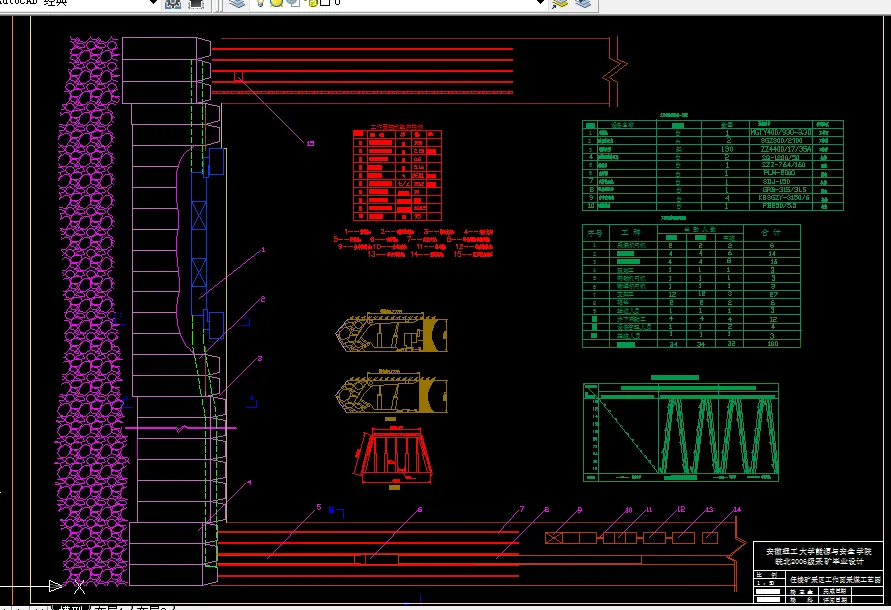Select callout number 2 beside the coal face
This screenshot has height=610, width=891.
point(263,299)
